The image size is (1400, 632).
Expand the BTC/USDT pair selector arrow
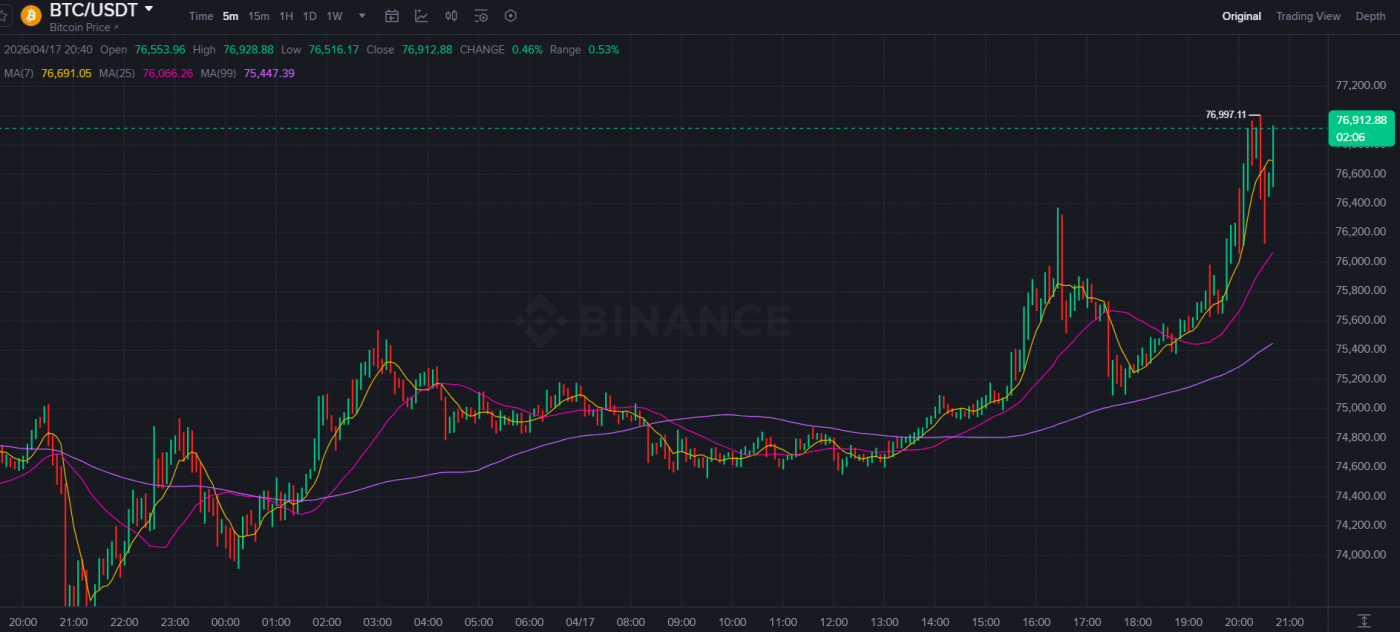[149, 9]
